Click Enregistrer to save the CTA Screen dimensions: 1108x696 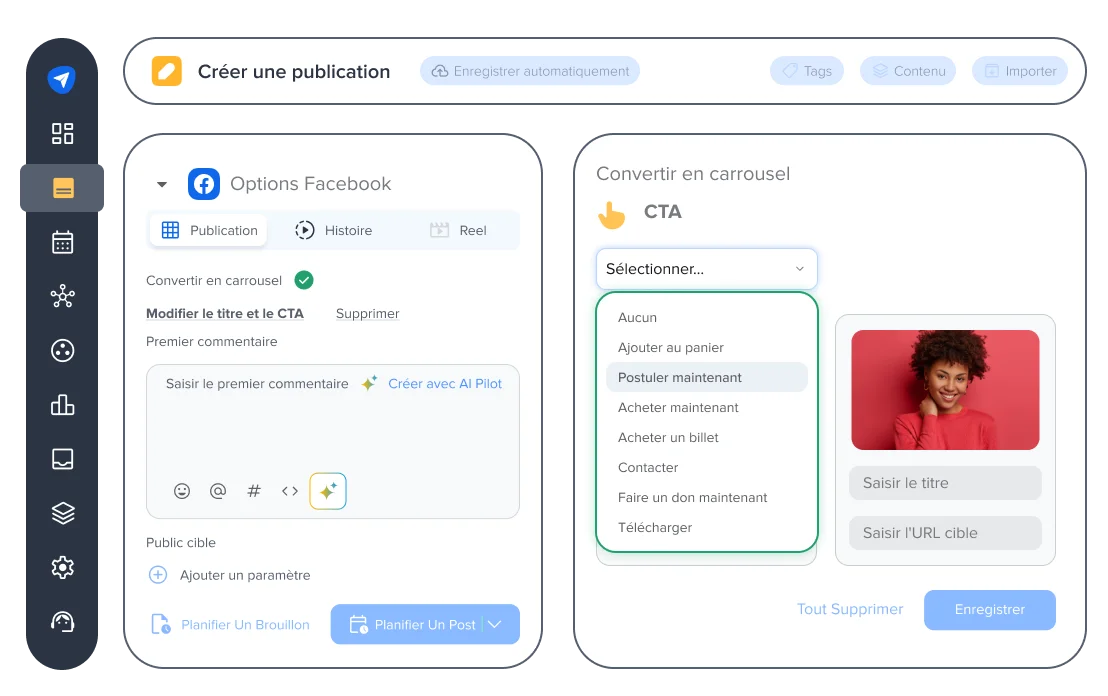tap(989, 609)
